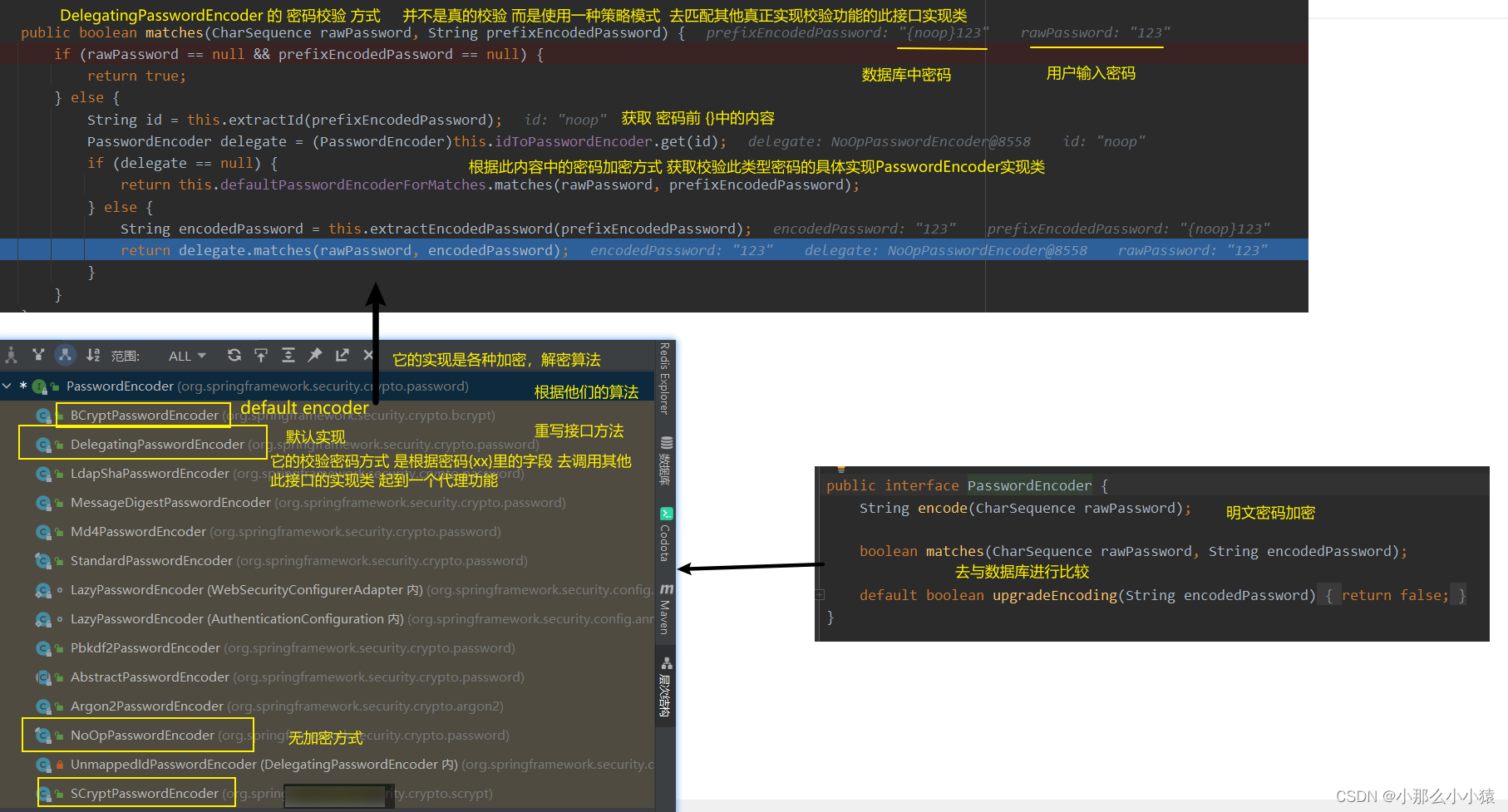Click the 'return true;' statement
Viewport: 1508px width, 812px height.
(x=137, y=76)
